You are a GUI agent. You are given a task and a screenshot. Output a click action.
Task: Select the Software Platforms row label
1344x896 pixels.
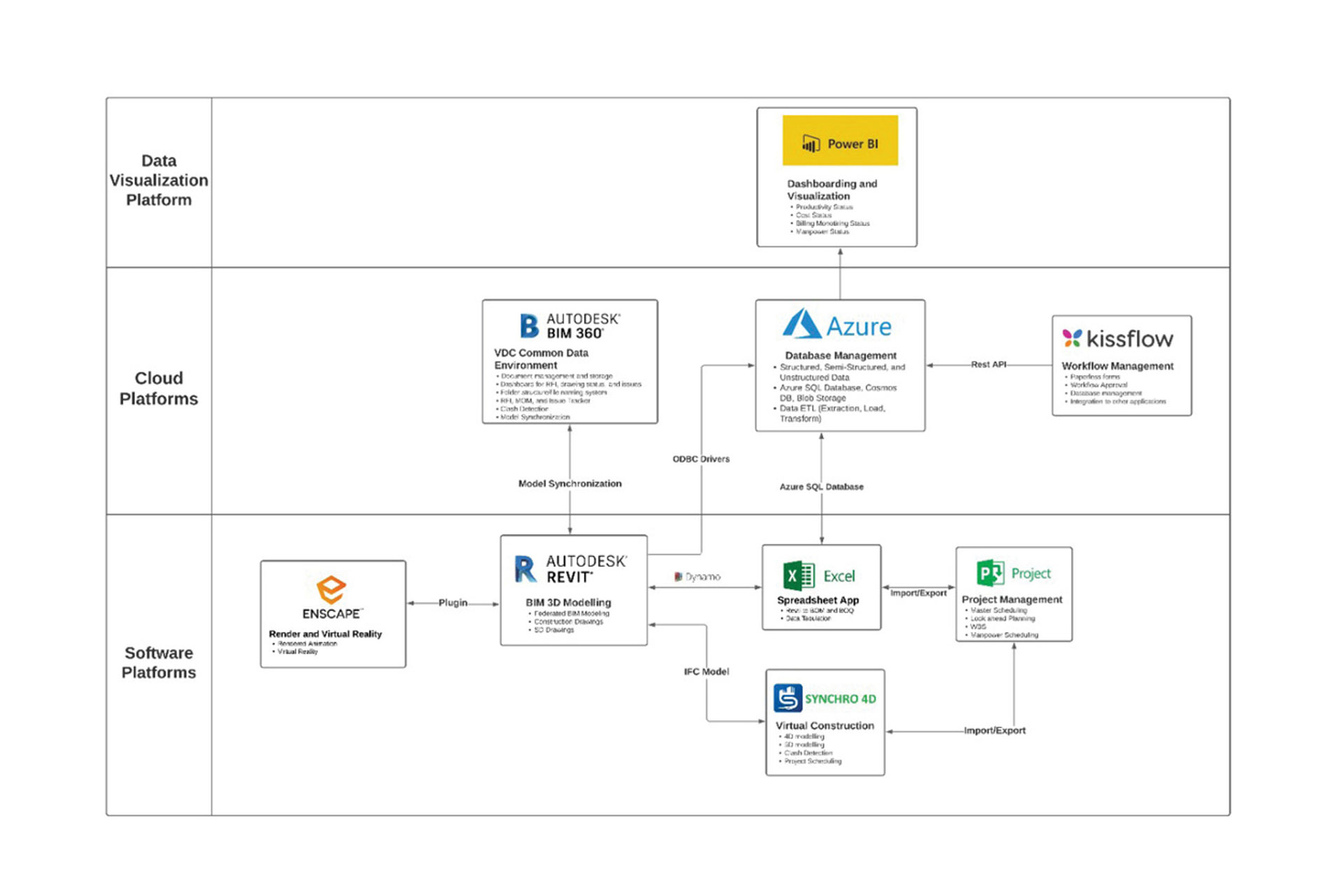click(x=159, y=662)
